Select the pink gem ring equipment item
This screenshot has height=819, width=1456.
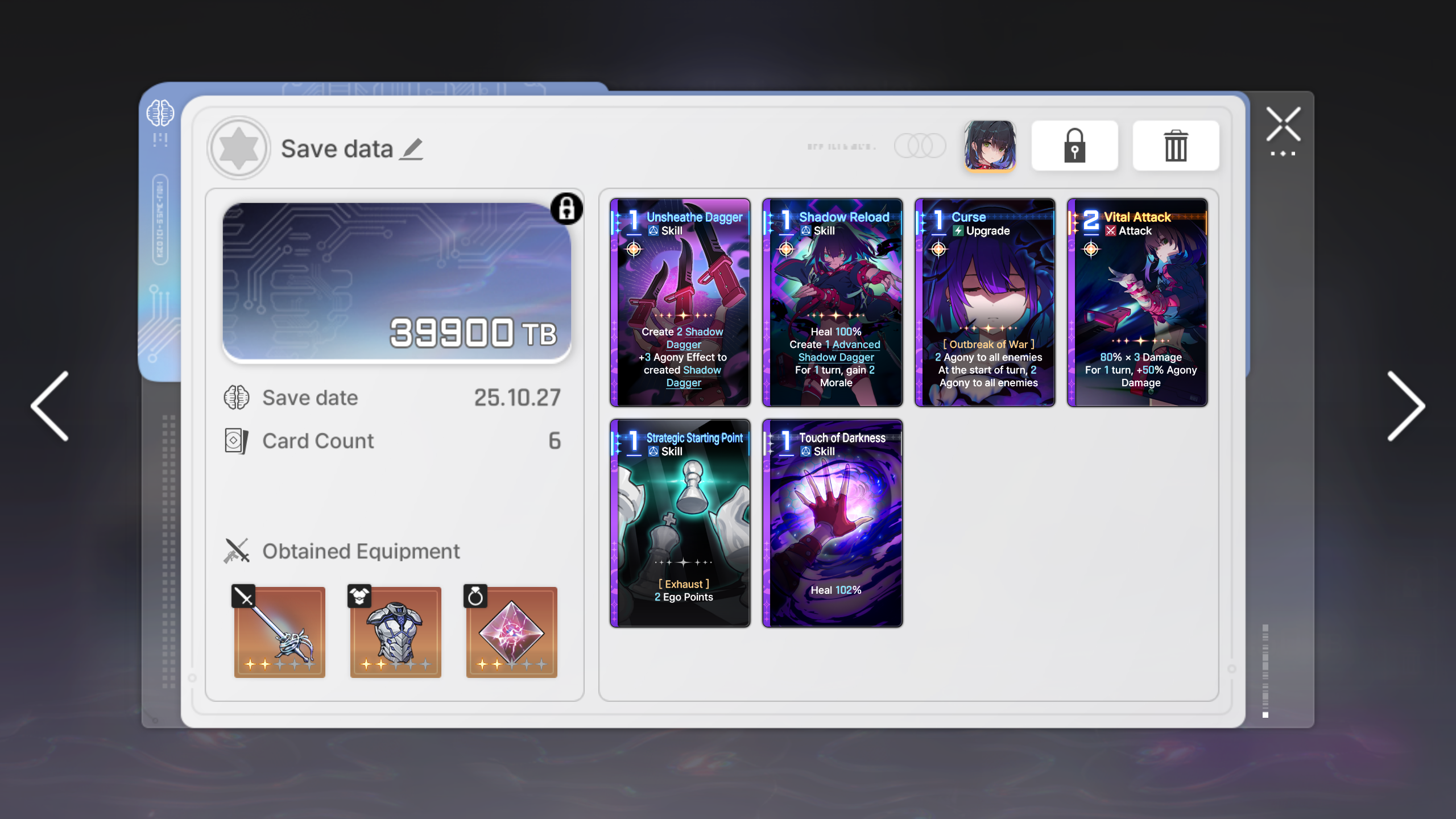[511, 631]
